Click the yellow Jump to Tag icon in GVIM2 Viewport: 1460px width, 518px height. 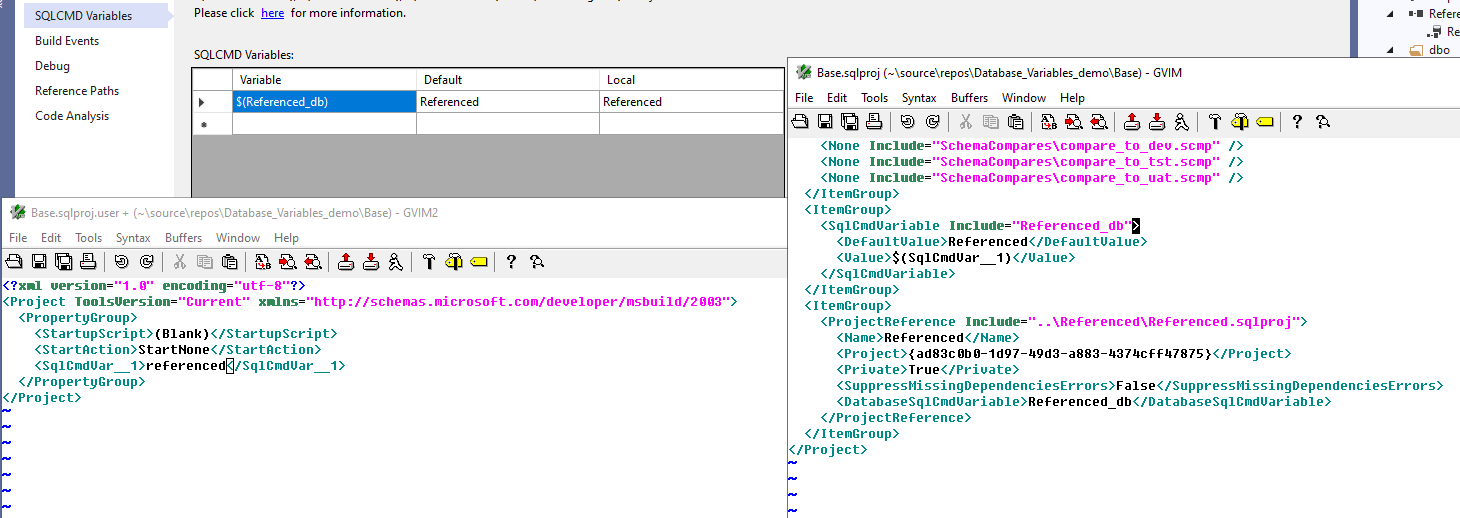coord(478,262)
